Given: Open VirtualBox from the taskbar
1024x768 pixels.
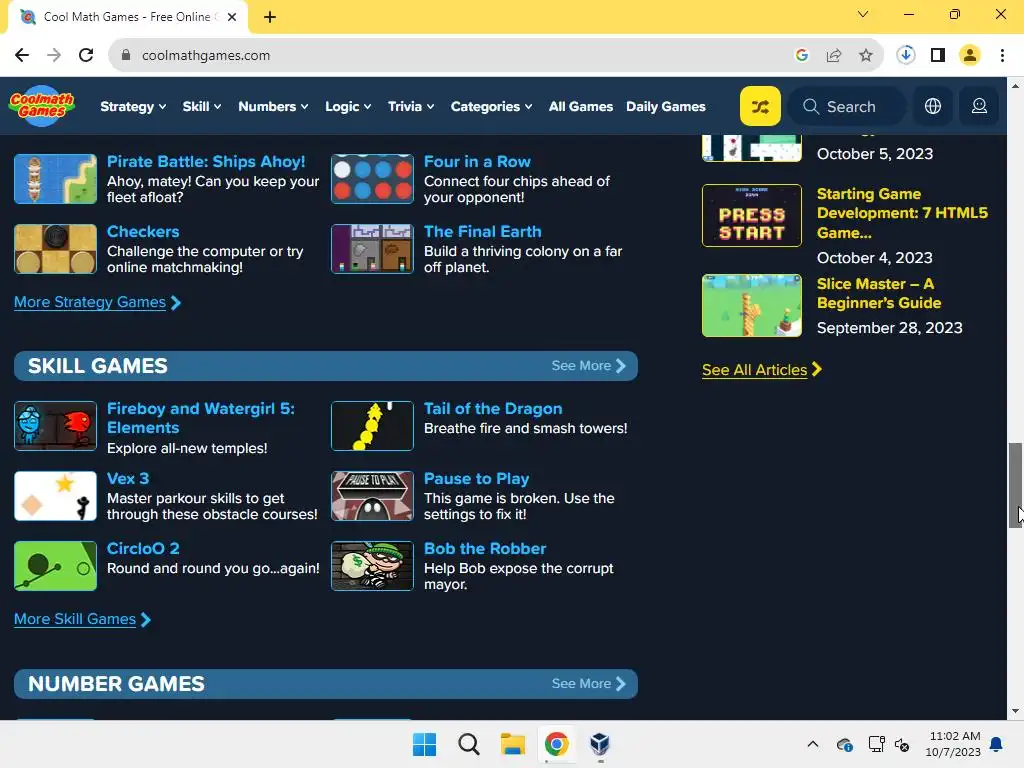Looking at the screenshot, I should [600, 744].
